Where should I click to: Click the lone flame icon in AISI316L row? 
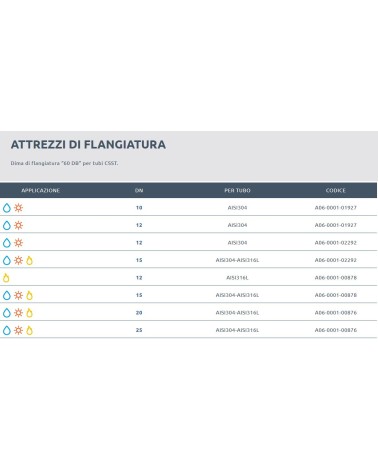point(6,278)
